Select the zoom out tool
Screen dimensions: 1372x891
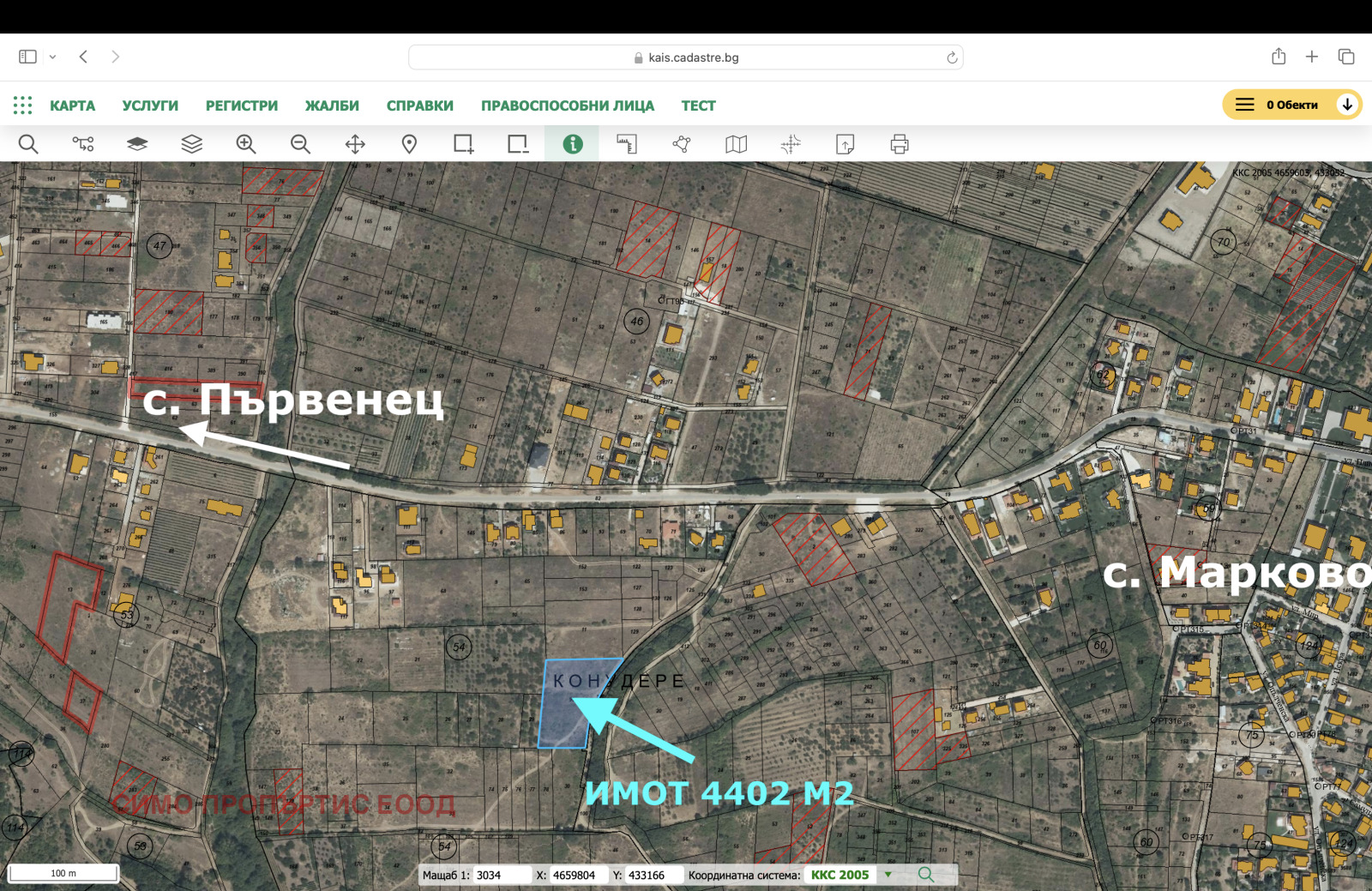300,144
